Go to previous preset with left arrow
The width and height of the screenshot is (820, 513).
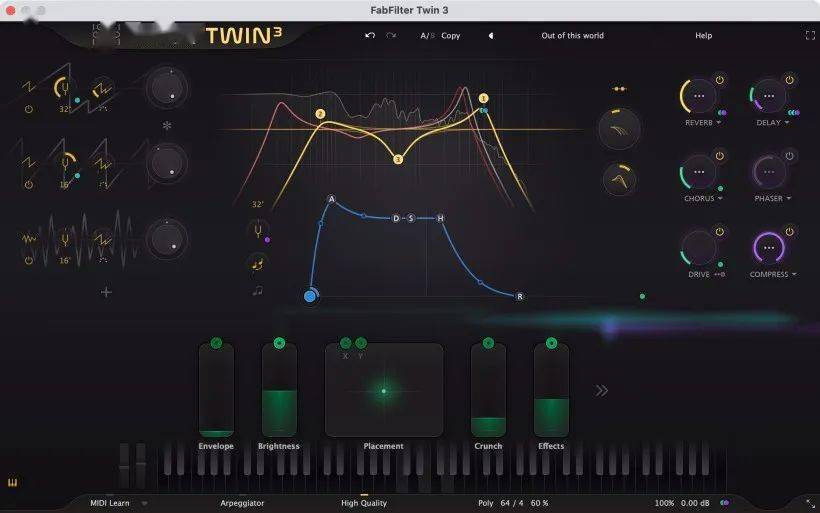click(x=491, y=36)
